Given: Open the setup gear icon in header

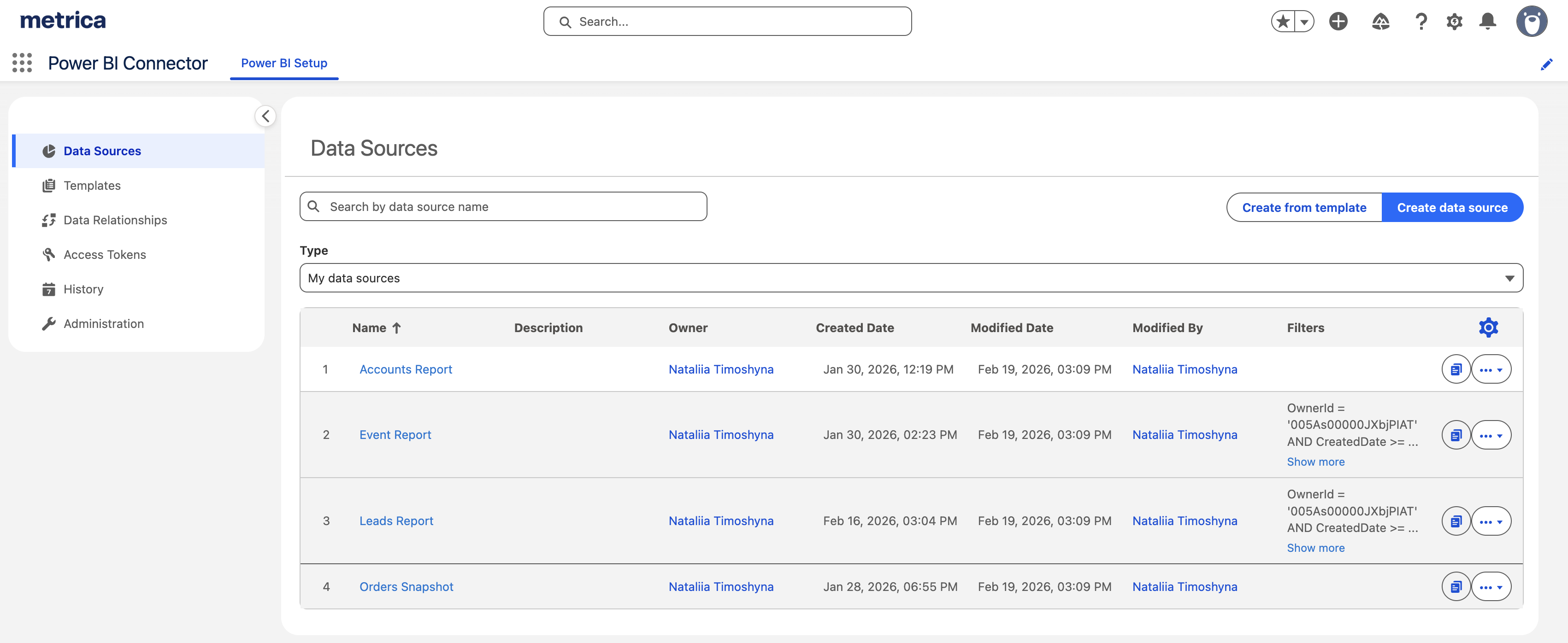Looking at the screenshot, I should click(x=1454, y=21).
